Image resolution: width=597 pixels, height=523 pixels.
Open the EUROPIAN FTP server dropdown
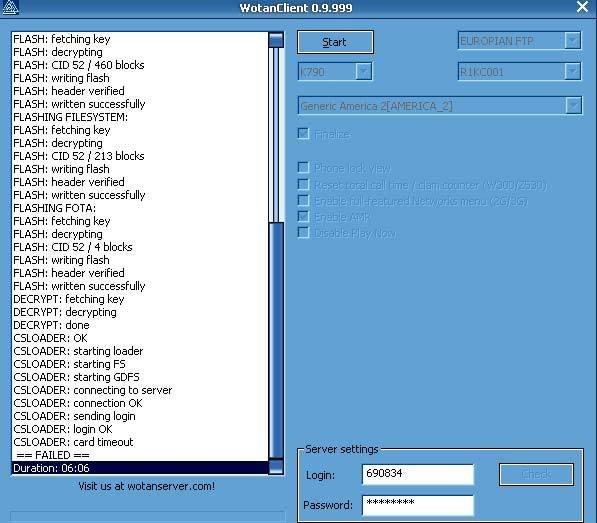pyautogui.click(x=573, y=41)
